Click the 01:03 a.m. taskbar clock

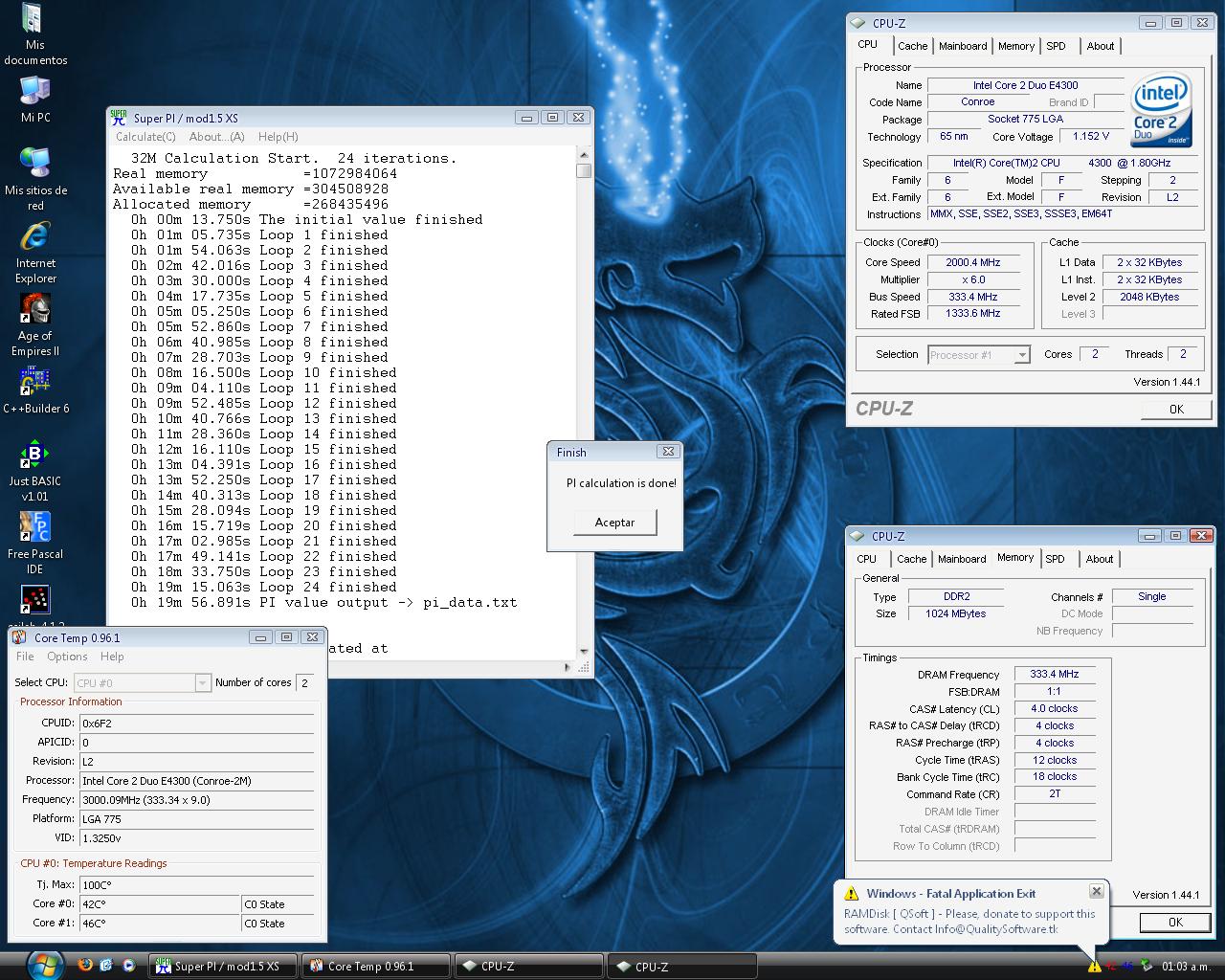point(1188,966)
